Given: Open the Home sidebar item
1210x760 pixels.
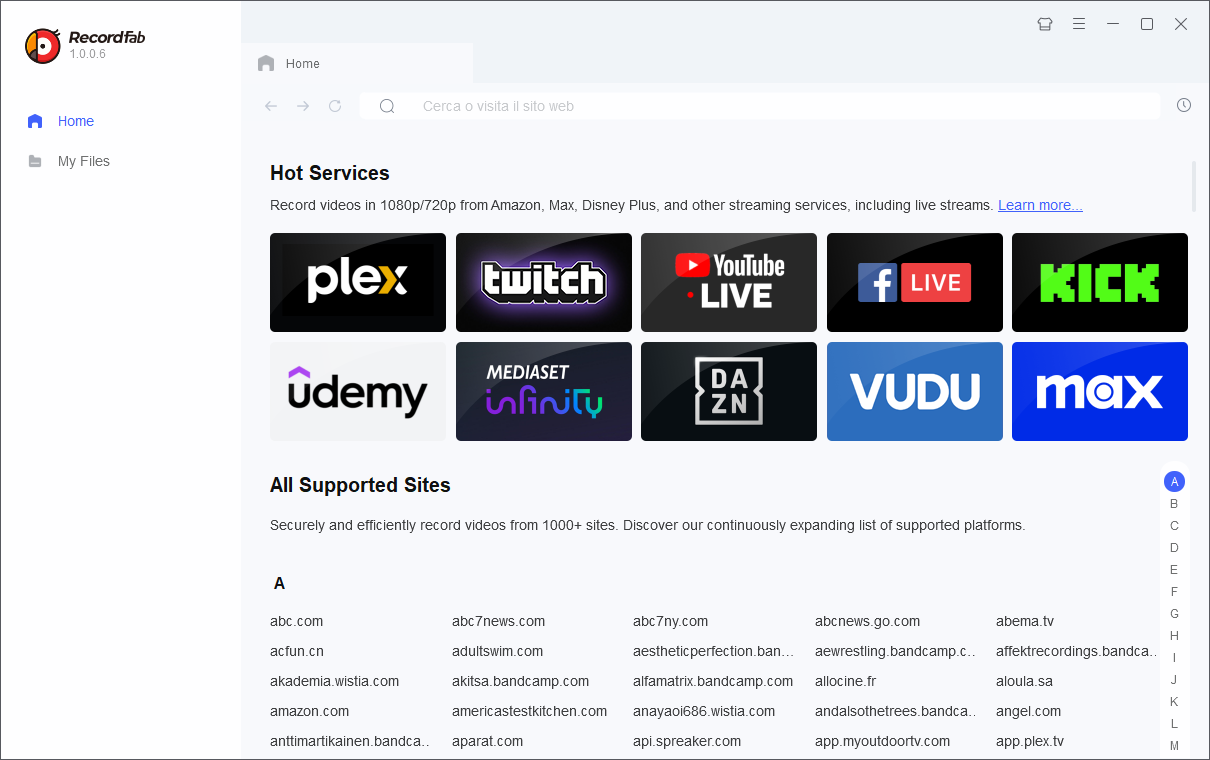Looking at the screenshot, I should (61, 121).
